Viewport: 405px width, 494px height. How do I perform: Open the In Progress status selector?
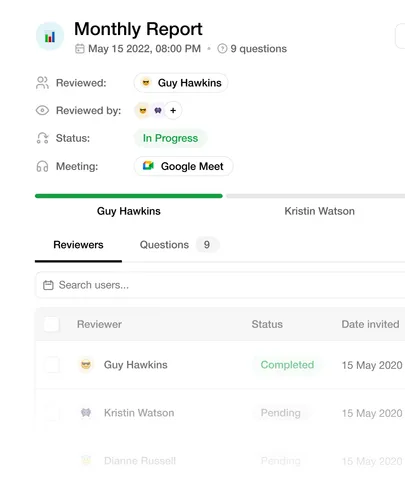(170, 138)
